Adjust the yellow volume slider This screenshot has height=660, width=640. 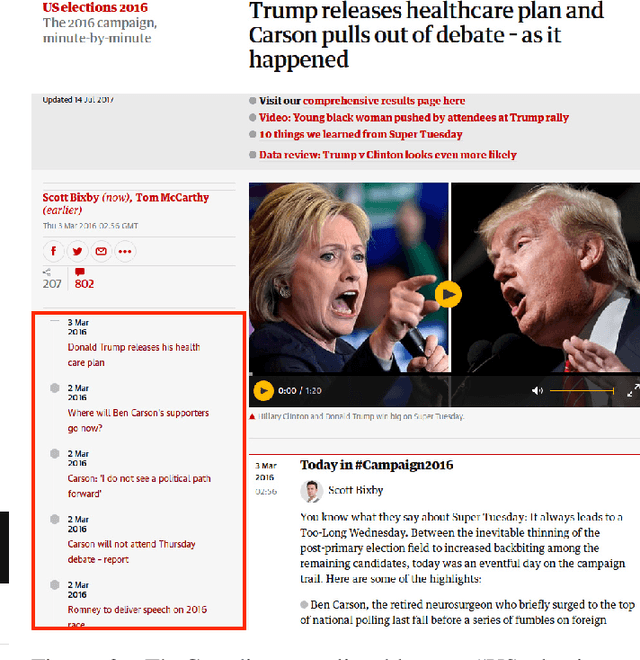click(582, 391)
